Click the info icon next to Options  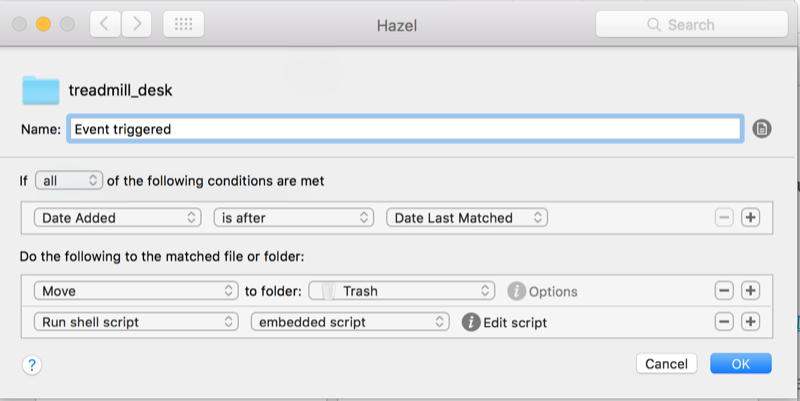click(x=516, y=292)
